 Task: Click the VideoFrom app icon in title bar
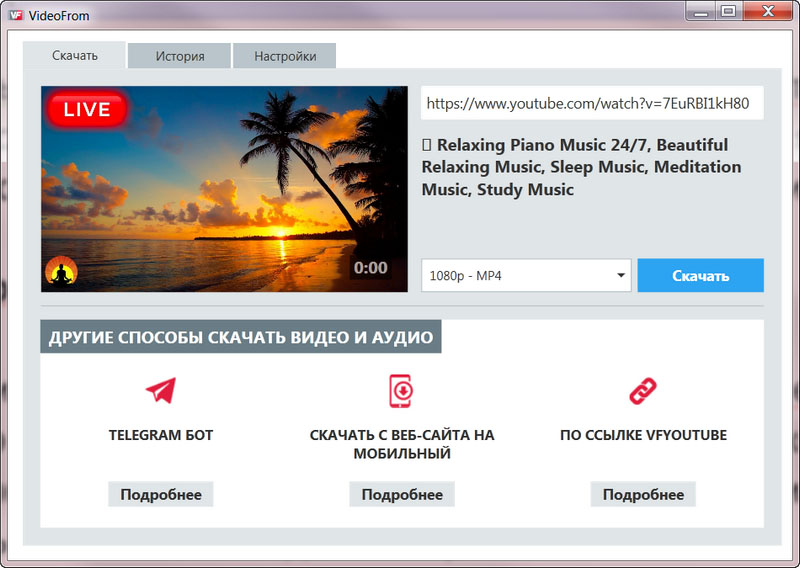pyautogui.click(x=16, y=15)
